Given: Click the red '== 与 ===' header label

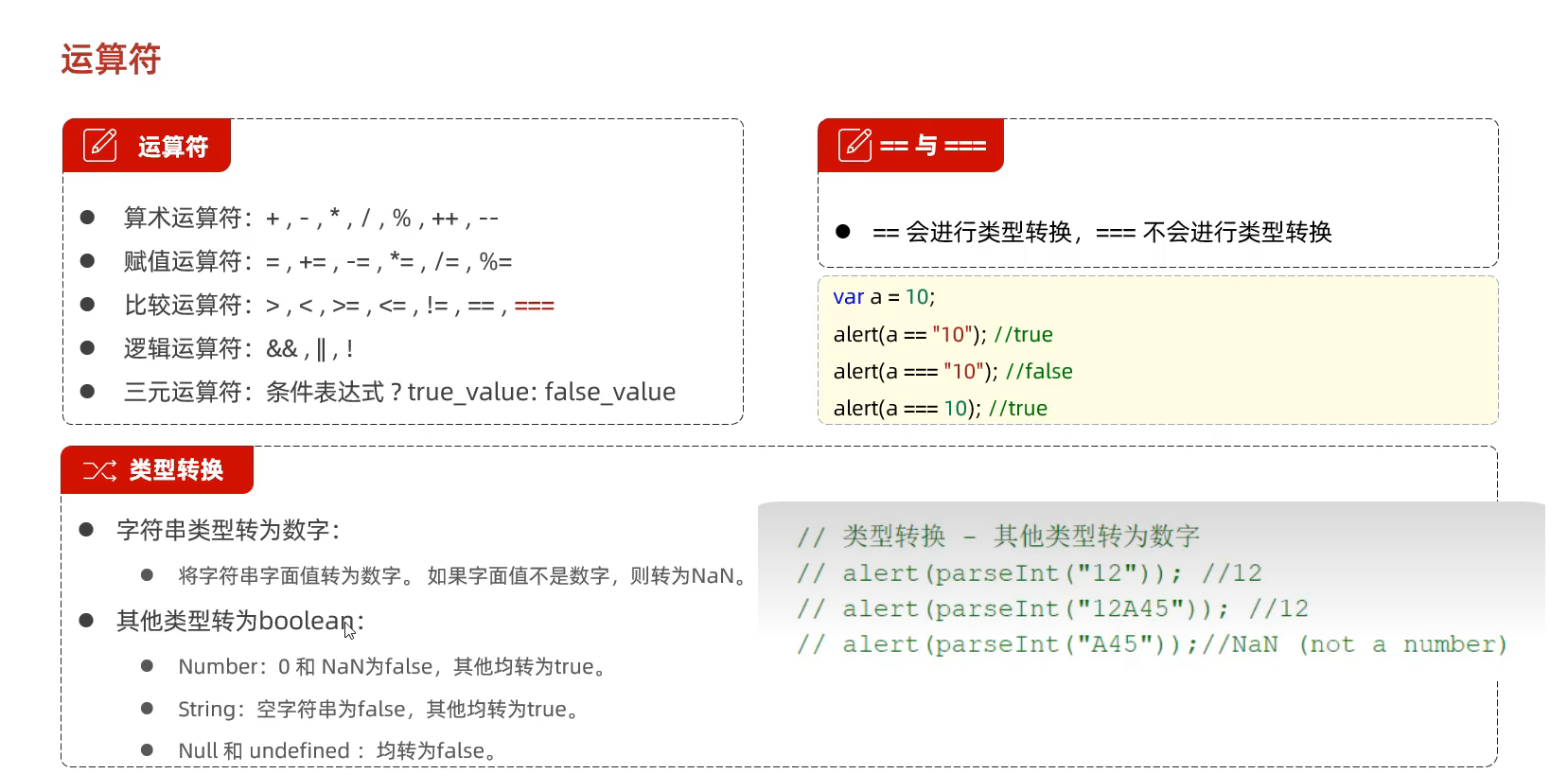Looking at the screenshot, I should (932, 146).
